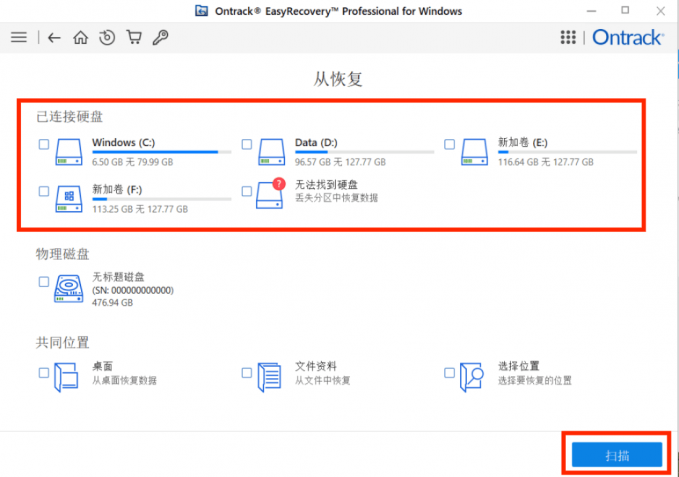
Task: Click the 无标题磁盘 label
Action: point(118,277)
